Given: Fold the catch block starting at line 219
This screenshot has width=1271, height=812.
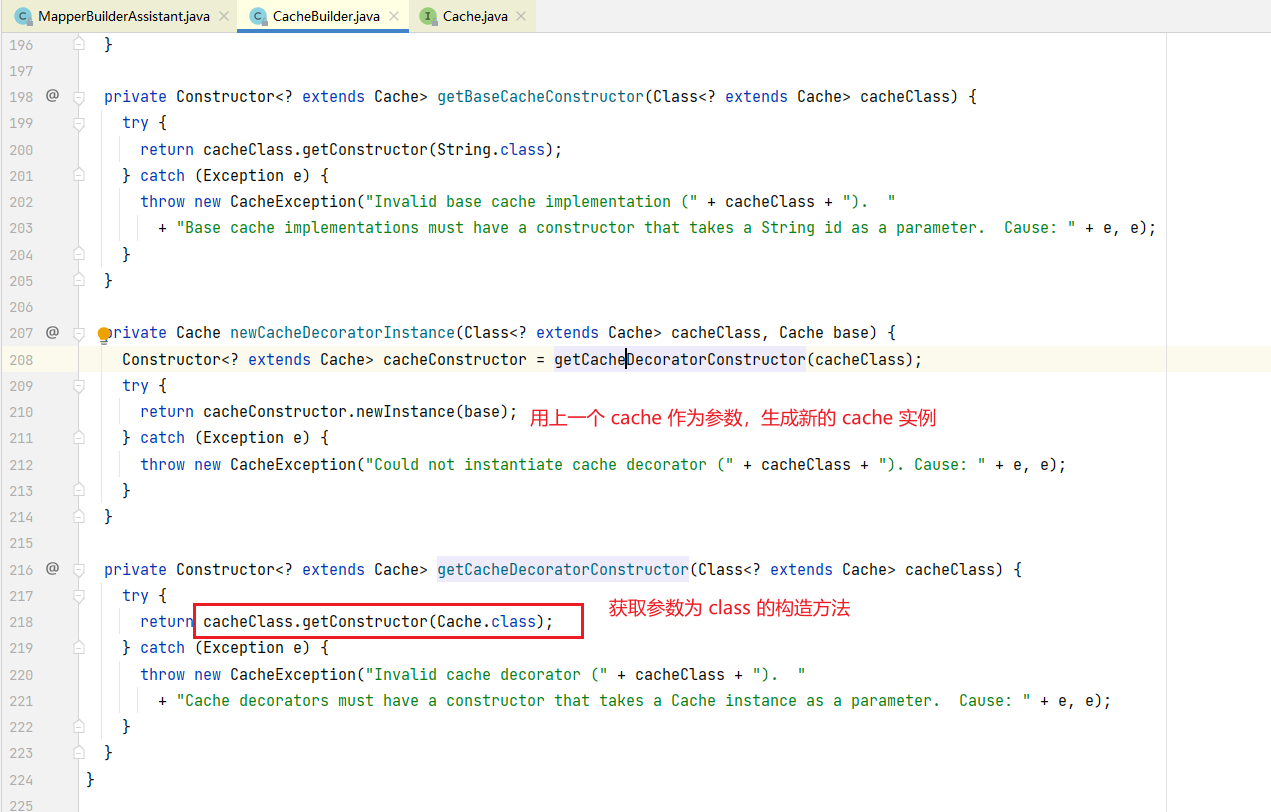Looking at the screenshot, I should 78,648.
